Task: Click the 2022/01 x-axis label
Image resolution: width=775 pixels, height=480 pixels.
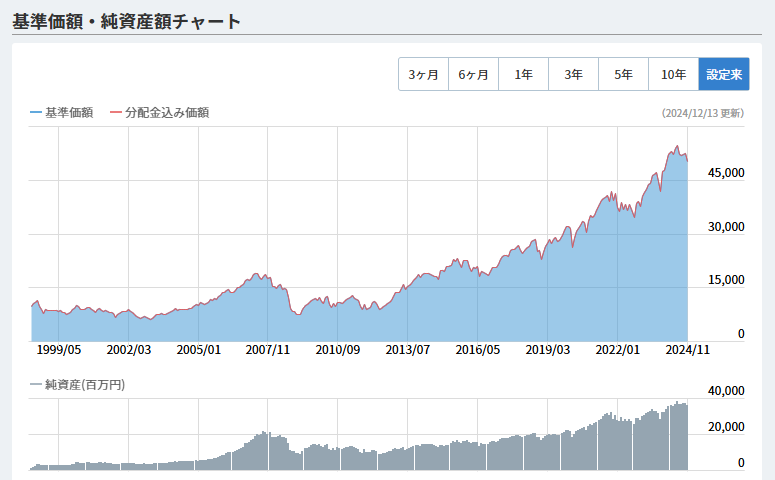Action: click(x=617, y=350)
